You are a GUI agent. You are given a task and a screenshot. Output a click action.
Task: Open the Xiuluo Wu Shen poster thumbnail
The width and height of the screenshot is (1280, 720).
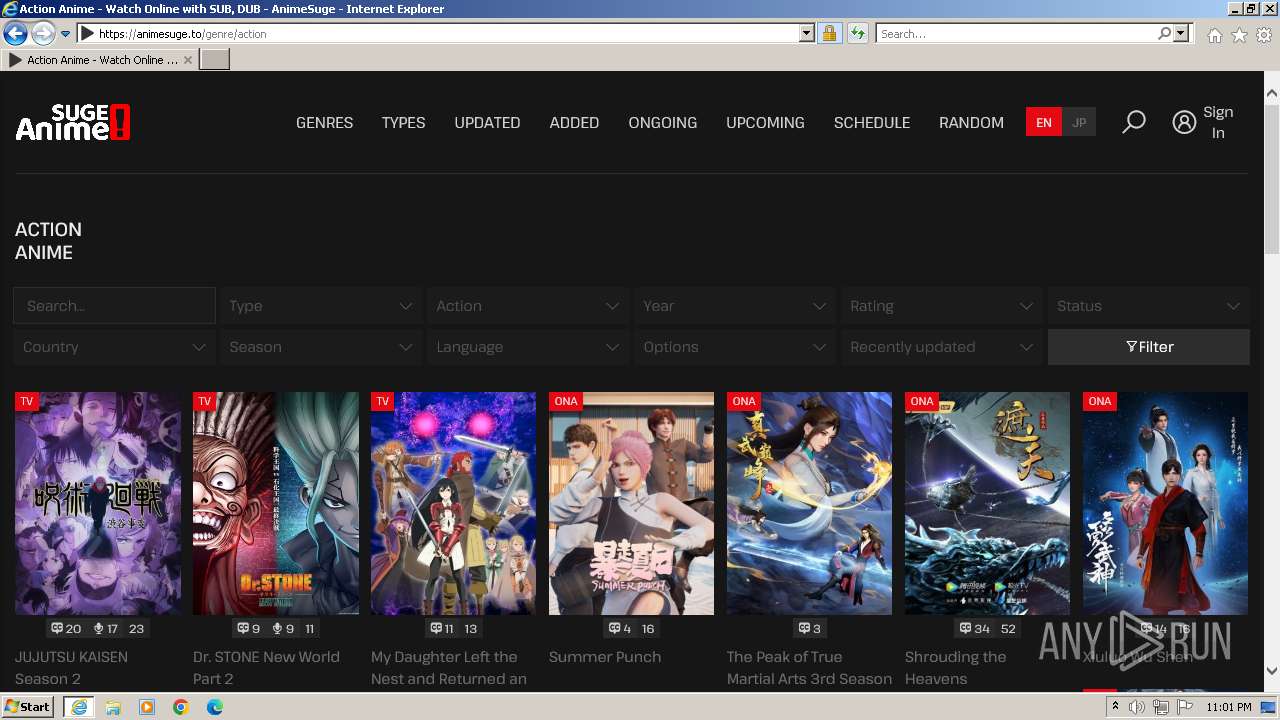pyautogui.click(x=1165, y=503)
